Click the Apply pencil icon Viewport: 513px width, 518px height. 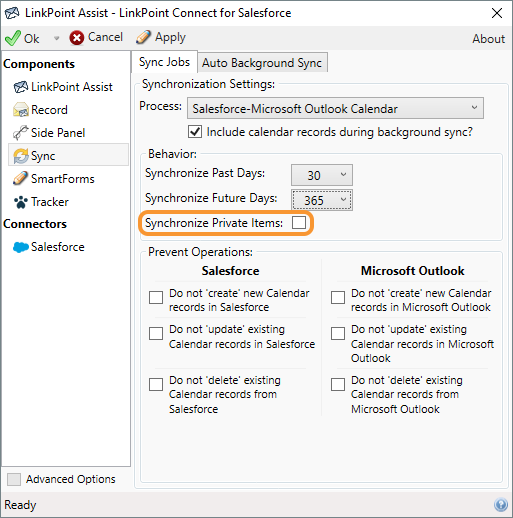coord(143,37)
